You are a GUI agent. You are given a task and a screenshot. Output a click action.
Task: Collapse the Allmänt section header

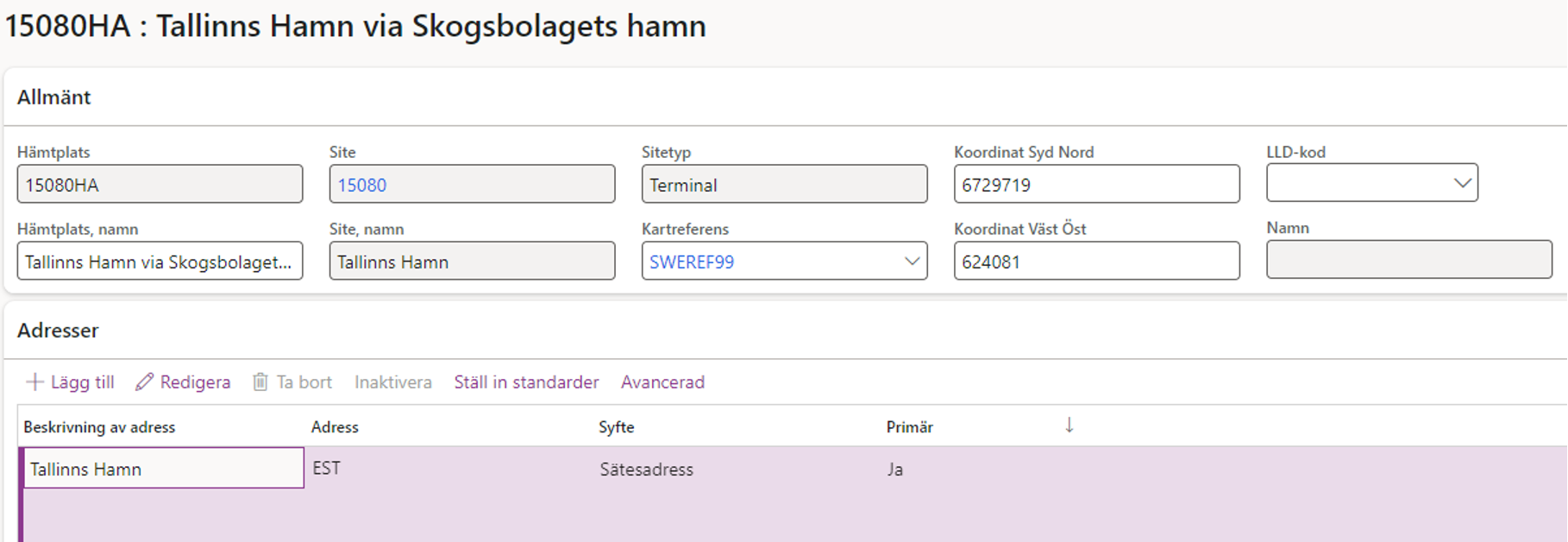[x=53, y=97]
